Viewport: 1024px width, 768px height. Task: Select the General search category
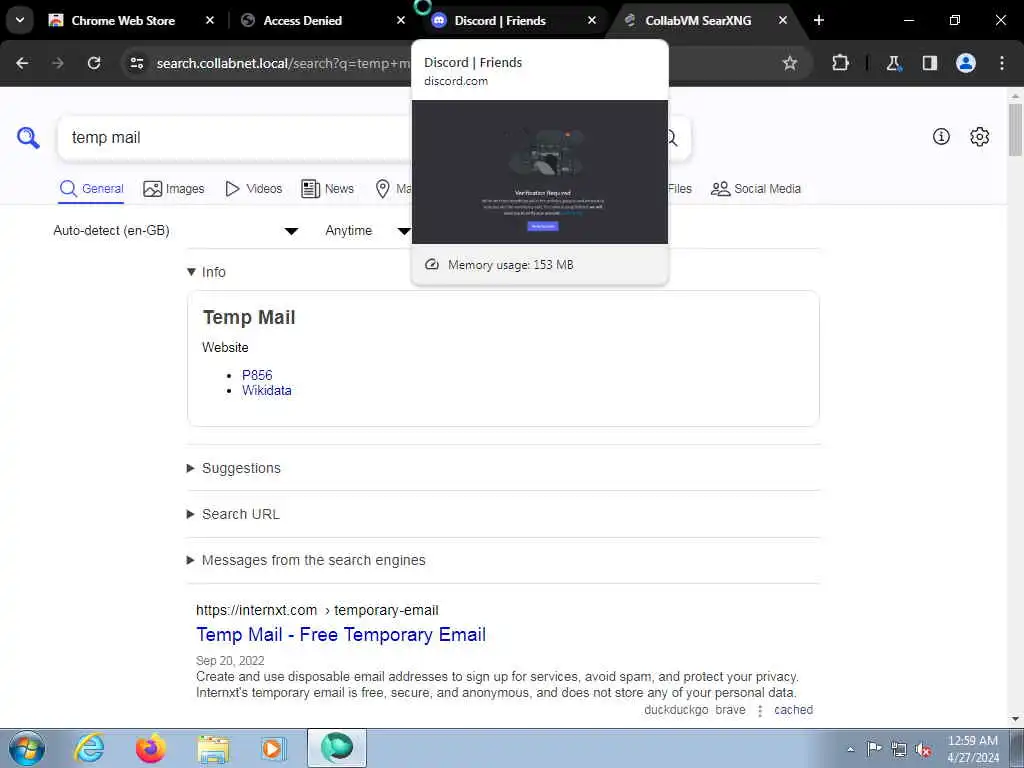91,189
